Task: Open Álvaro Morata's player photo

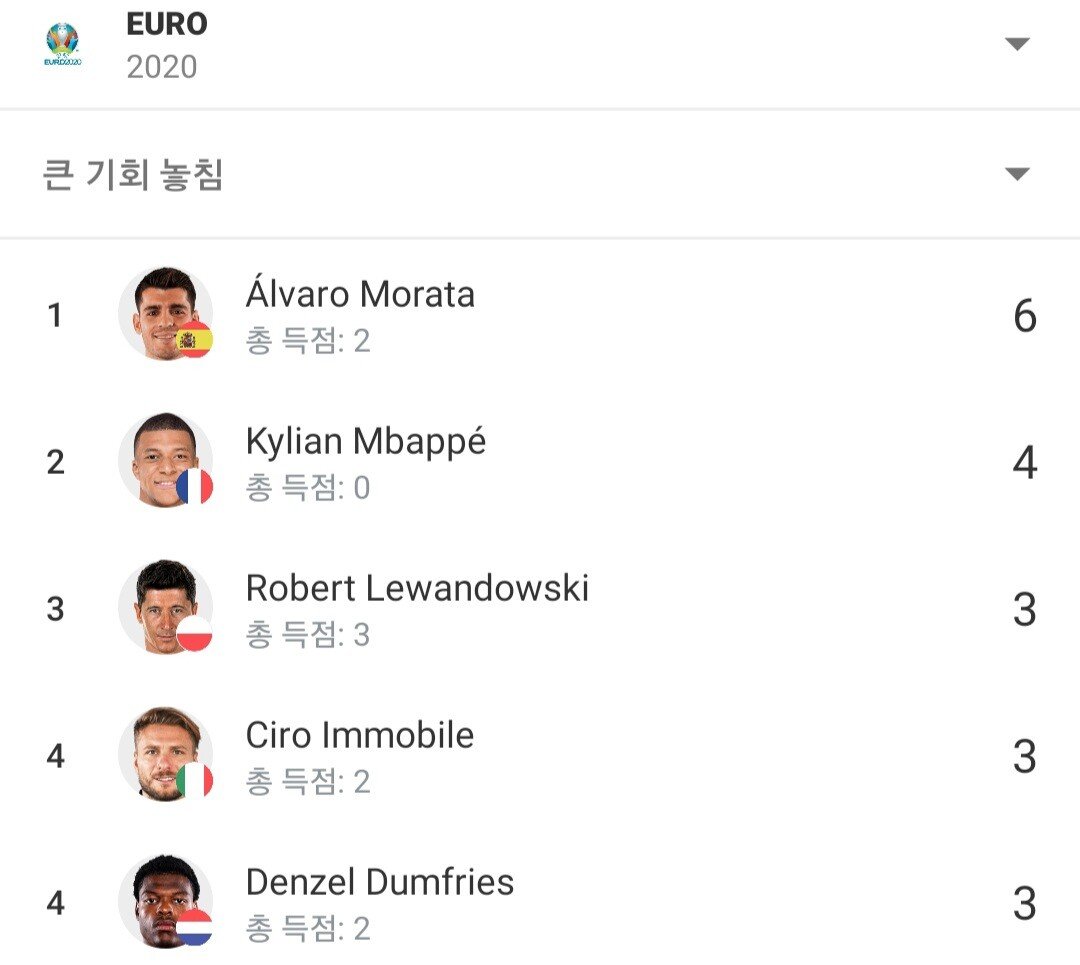Action: tap(160, 310)
